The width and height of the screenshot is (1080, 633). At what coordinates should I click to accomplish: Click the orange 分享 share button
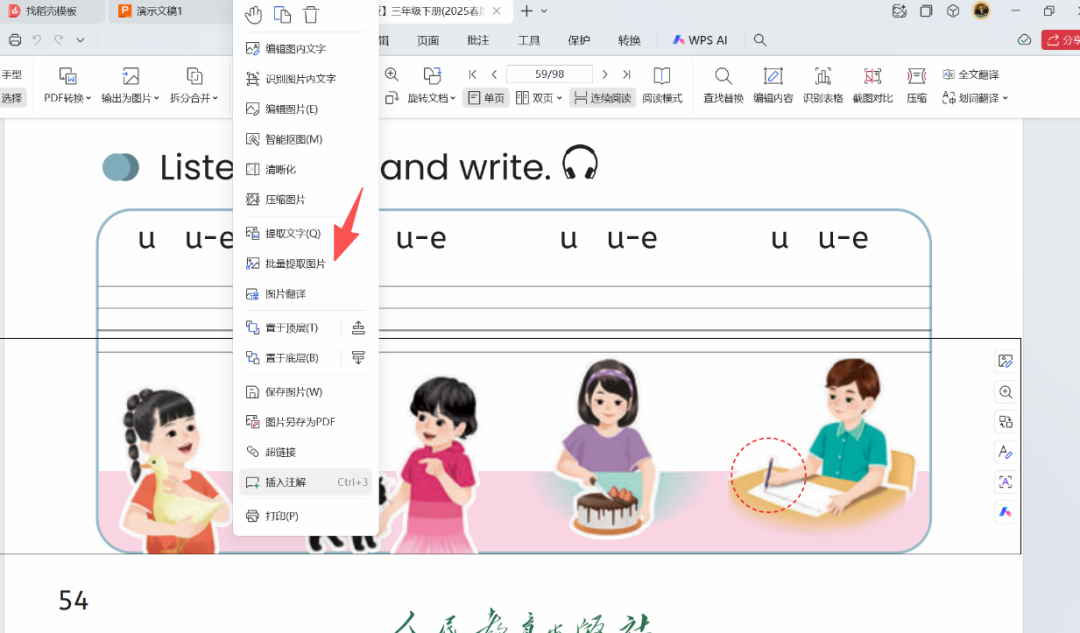pos(1063,39)
